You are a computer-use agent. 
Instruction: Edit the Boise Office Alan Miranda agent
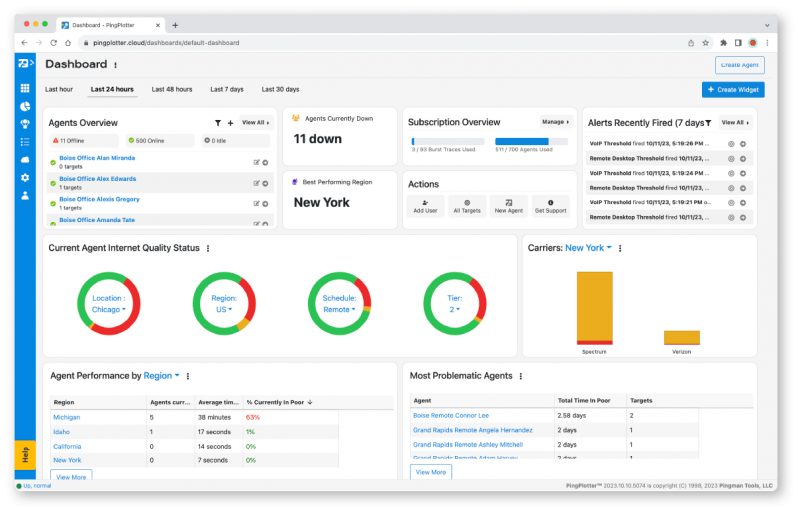pyautogui.click(x=257, y=162)
